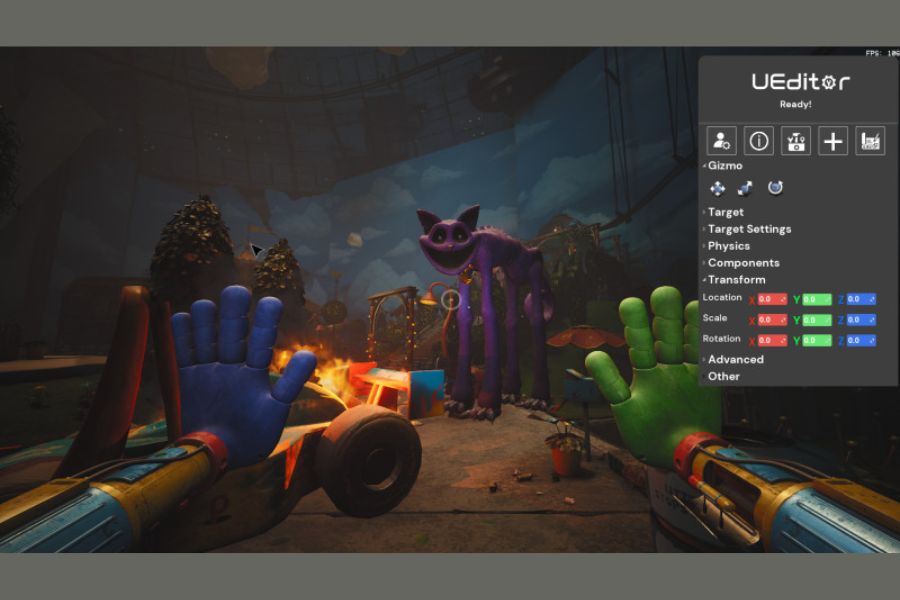
Task: Click the UEditor logo title
Action: pyautogui.click(x=801, y=82)
